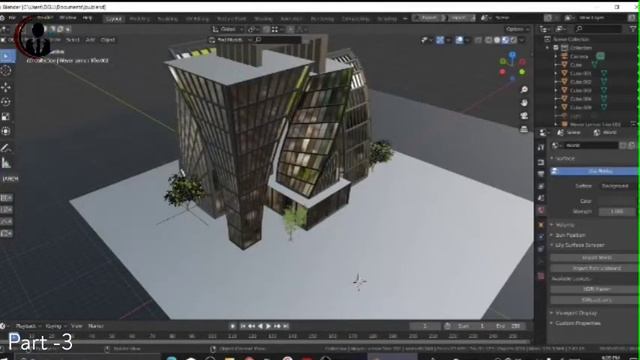Switch to the Modeling workspace tab
640x360 pixels.
click(139, 18)
